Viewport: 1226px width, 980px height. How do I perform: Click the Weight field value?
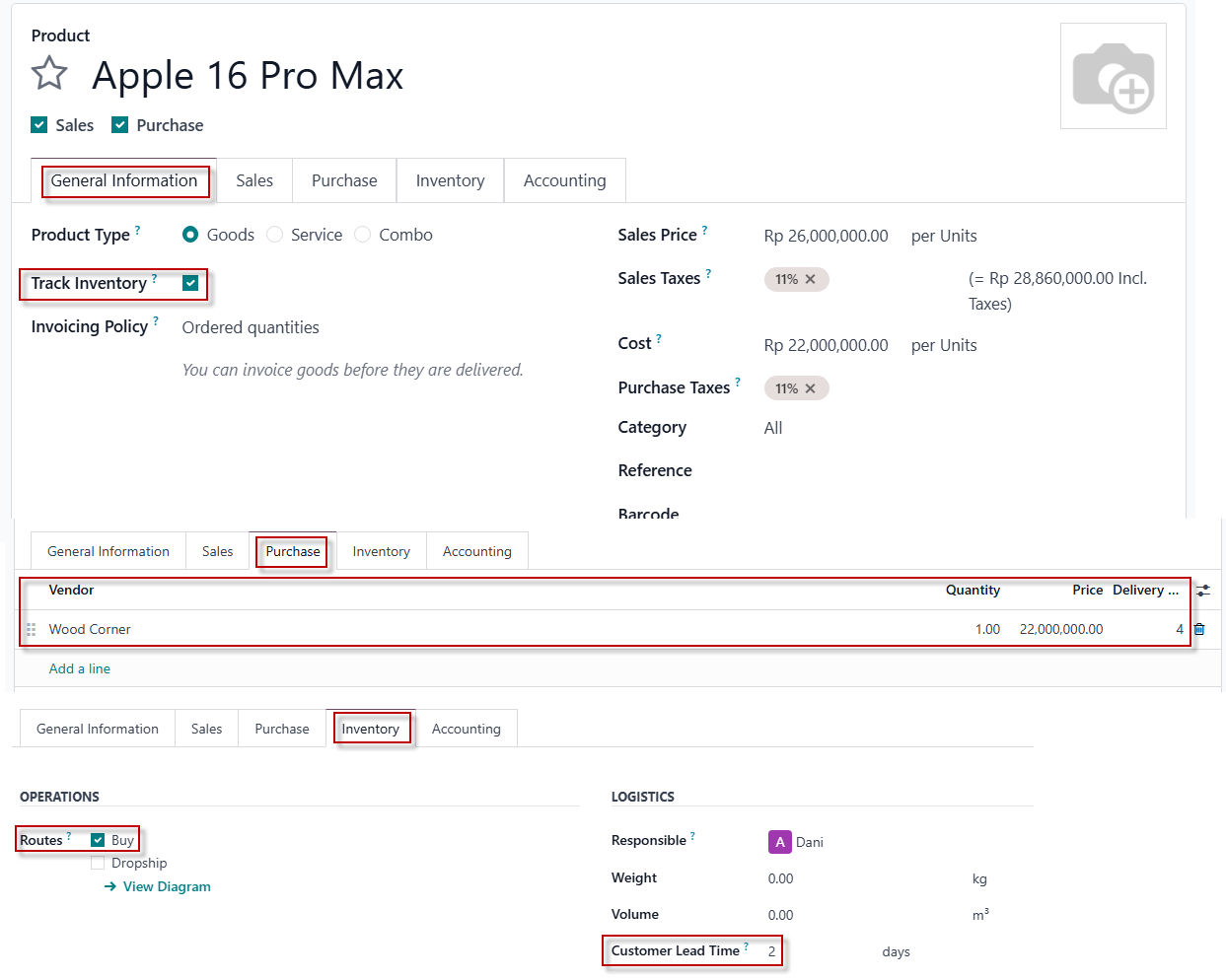point(781,878)
